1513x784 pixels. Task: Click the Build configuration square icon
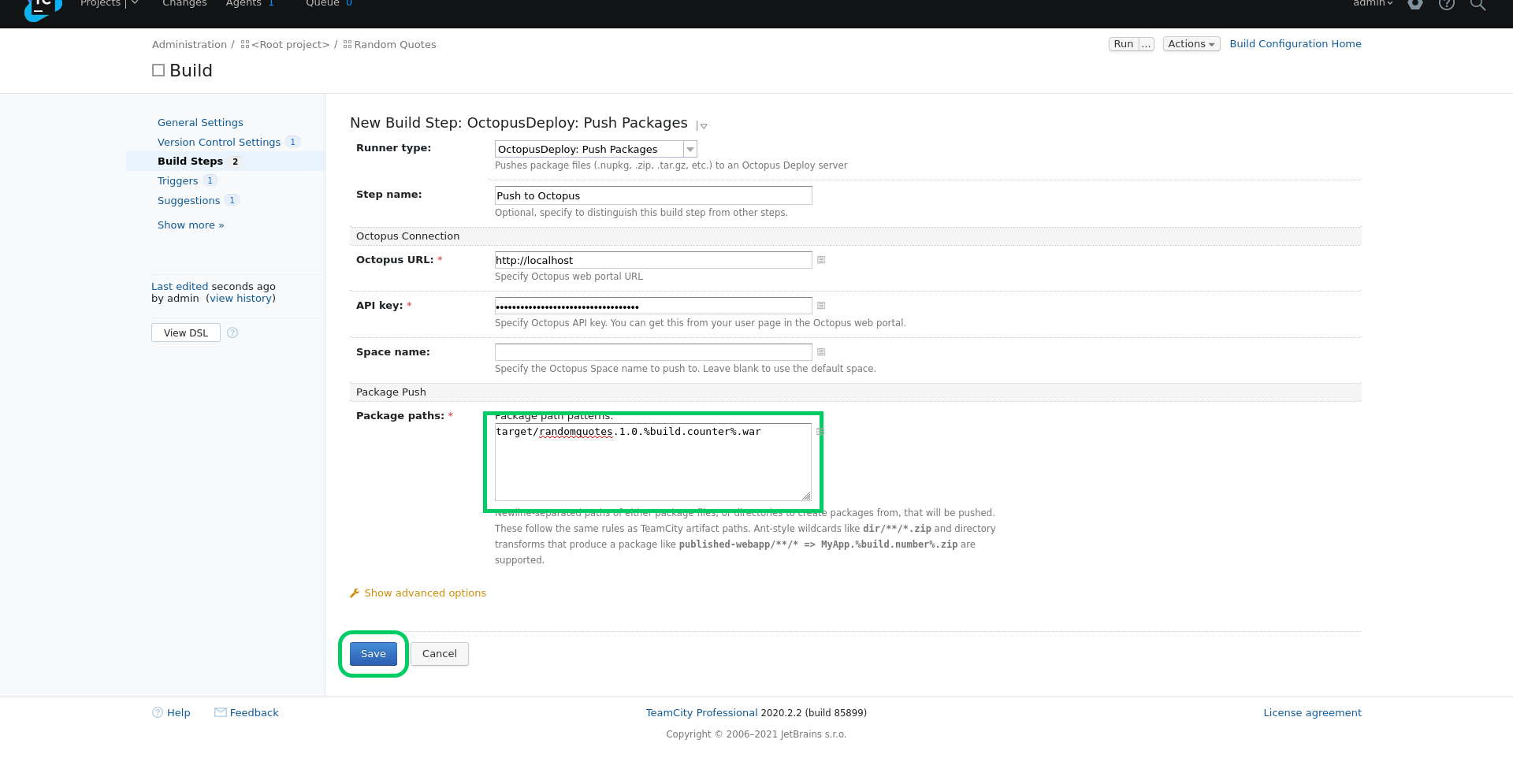click(x=158, y=70)
